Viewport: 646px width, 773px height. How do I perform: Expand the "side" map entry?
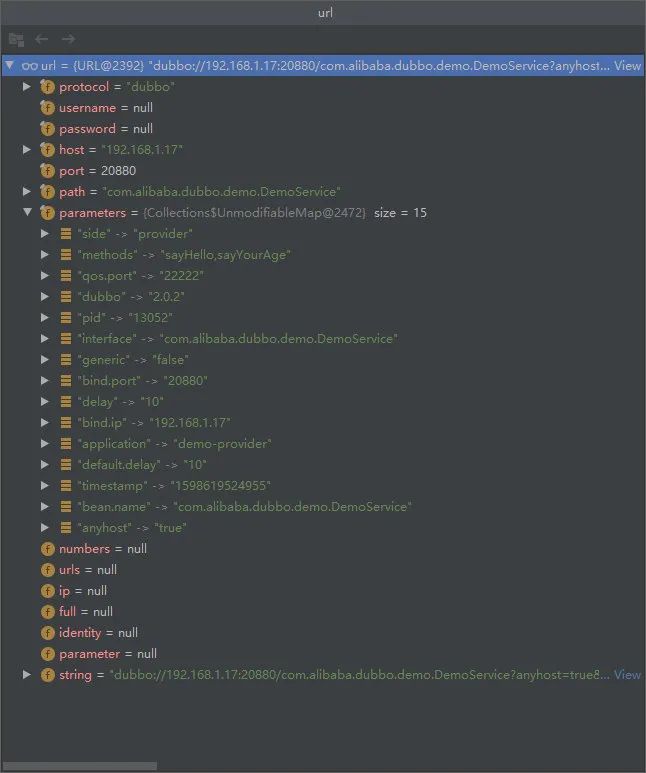(x=45, y=234)
